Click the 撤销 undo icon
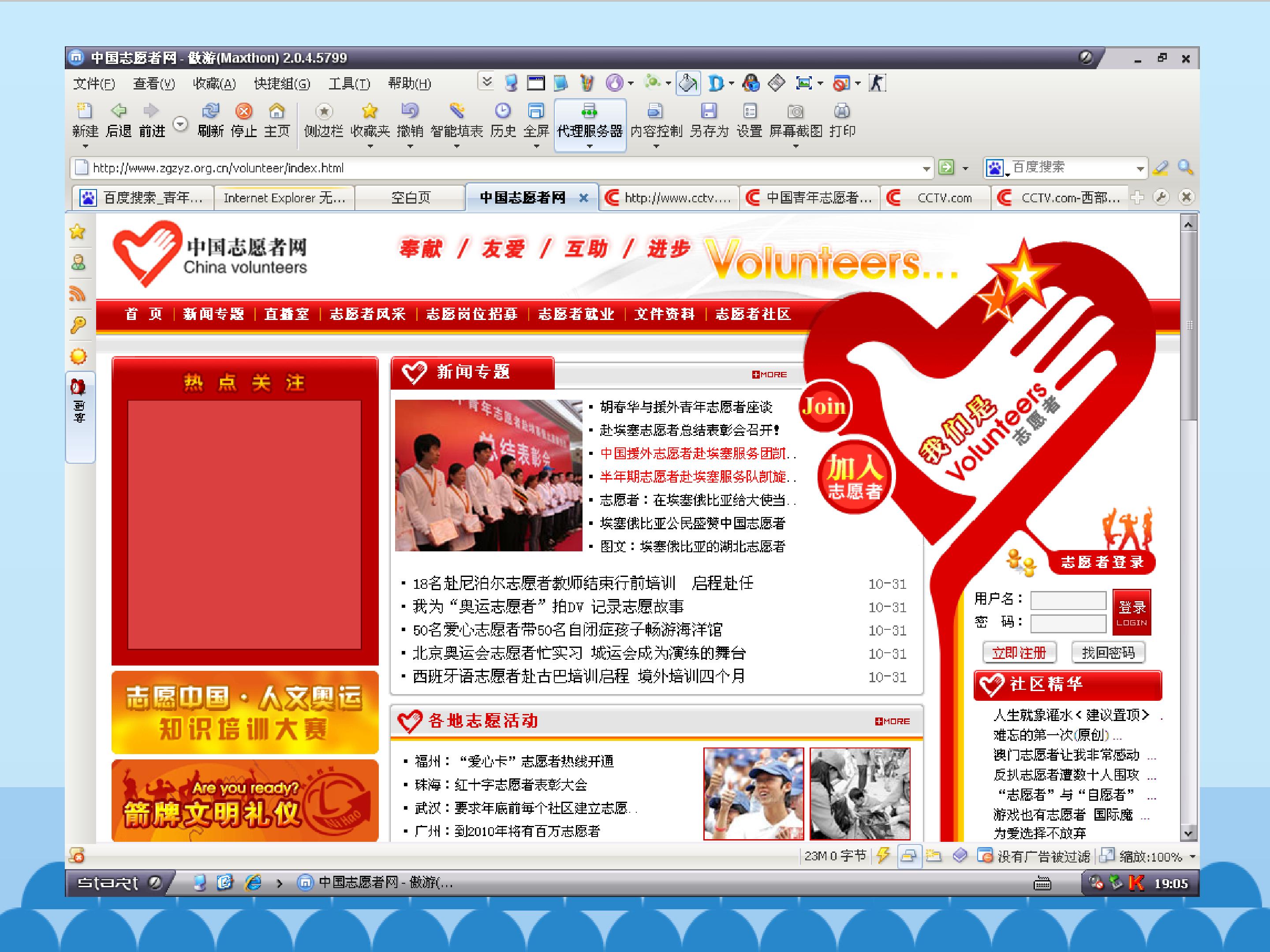The image size is (1270, 952). click(x=410, y=111)
